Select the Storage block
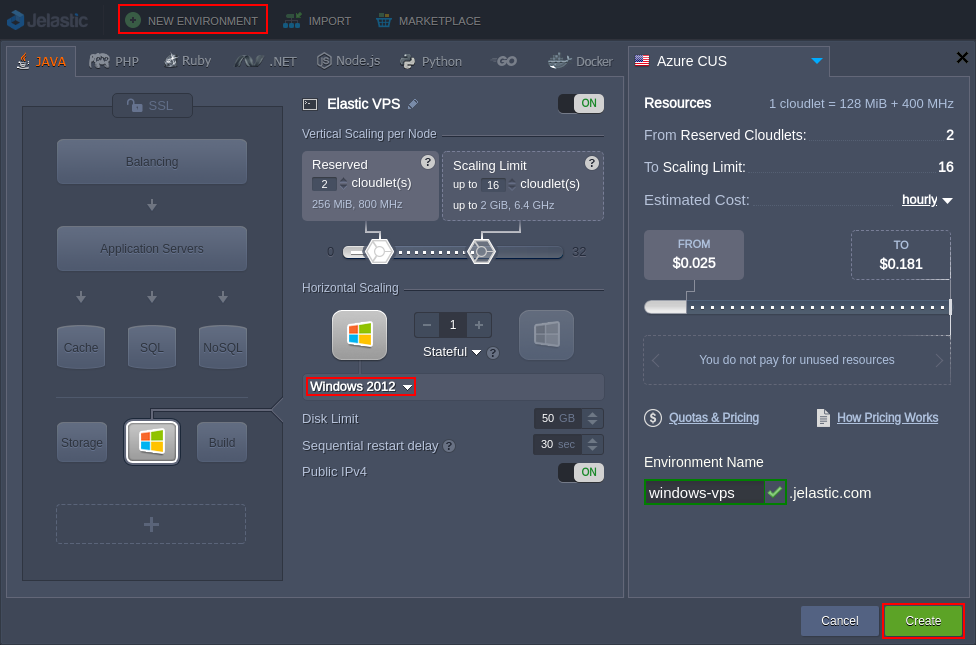This screenshot has width=976, height=645. [82, 442]
